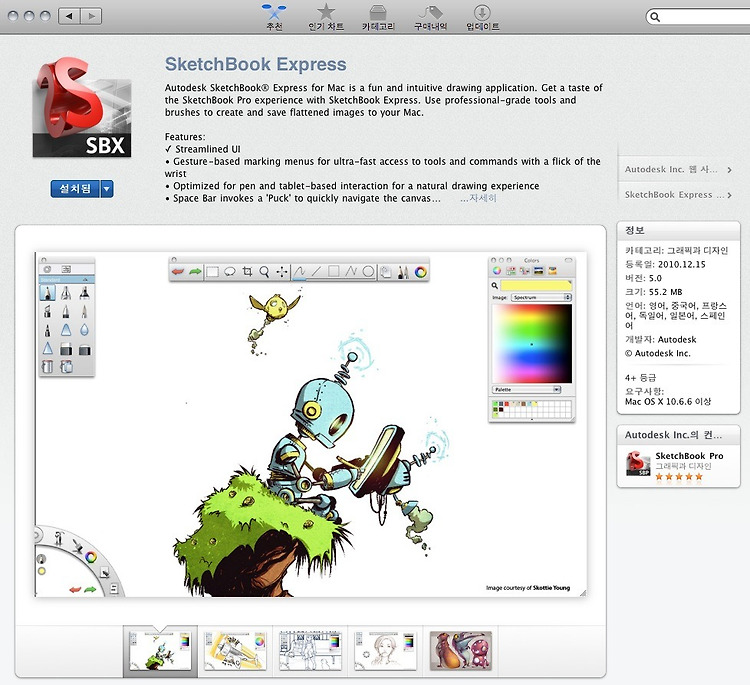
Task: Click the color wheel tab in Colors panel
Action: click(x=497, y=271)
